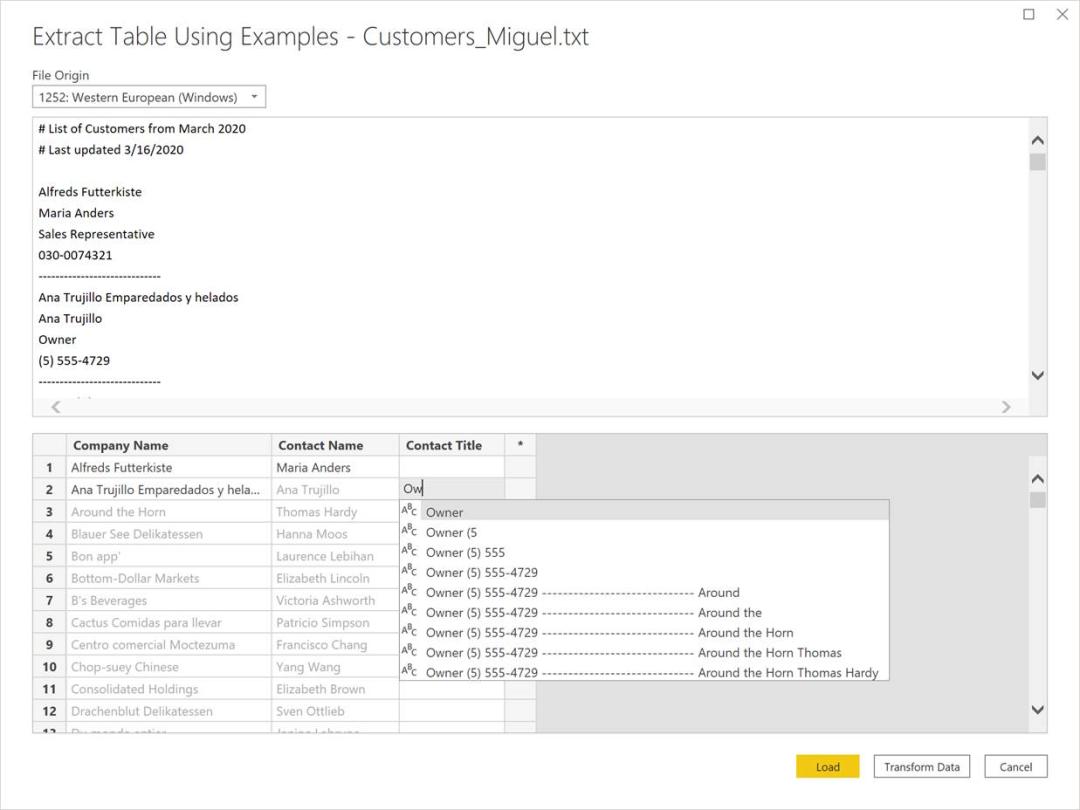Click row number 3 in the table

pyautogui.click(x=50, y=511)
